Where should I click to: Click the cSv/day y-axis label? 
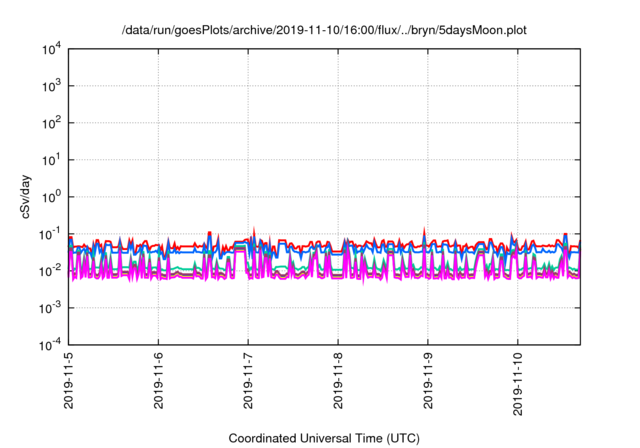click(26, 197)
